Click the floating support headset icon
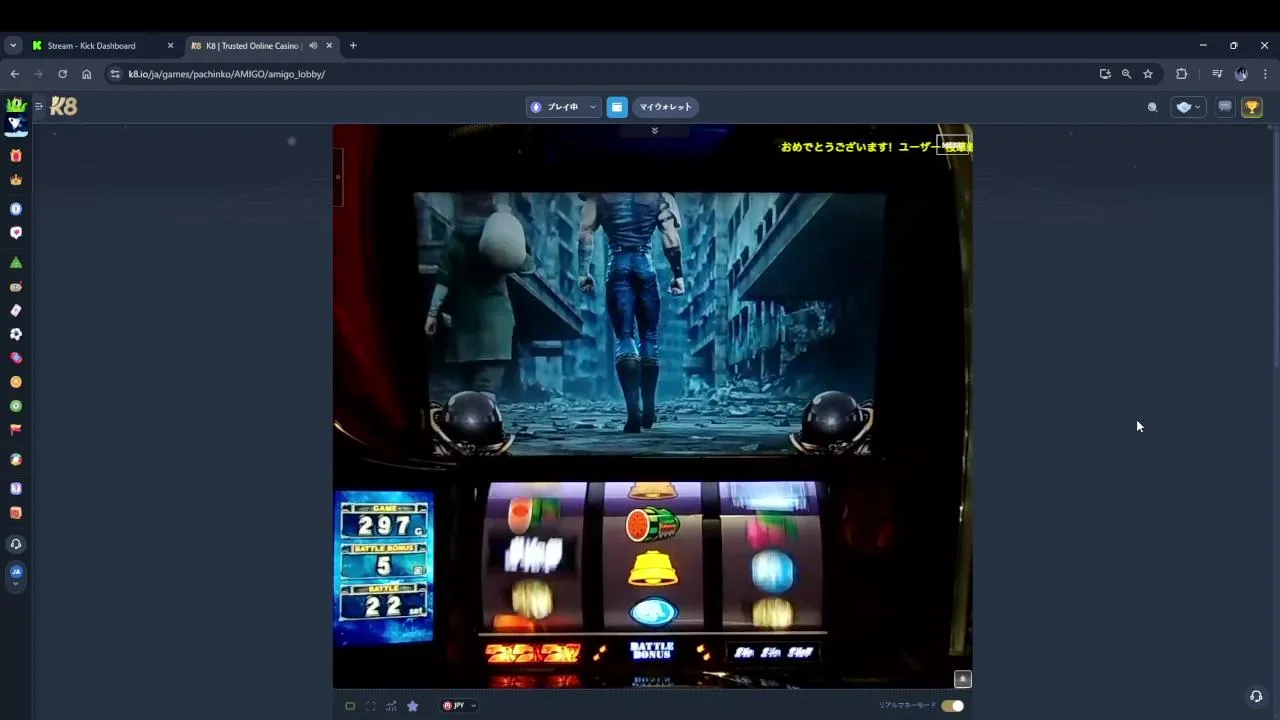 [1256, 696]
